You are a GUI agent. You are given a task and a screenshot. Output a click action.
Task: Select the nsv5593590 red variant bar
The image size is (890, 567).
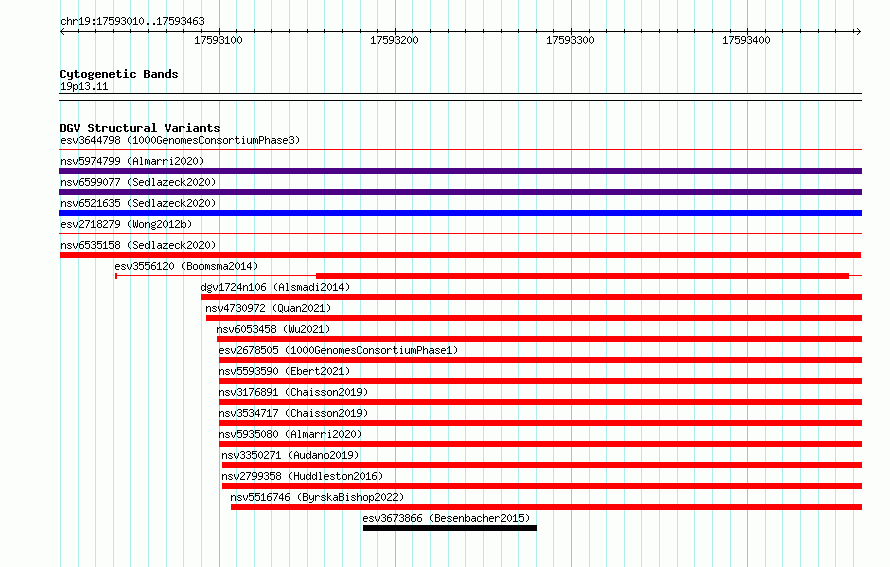(540, 381)
